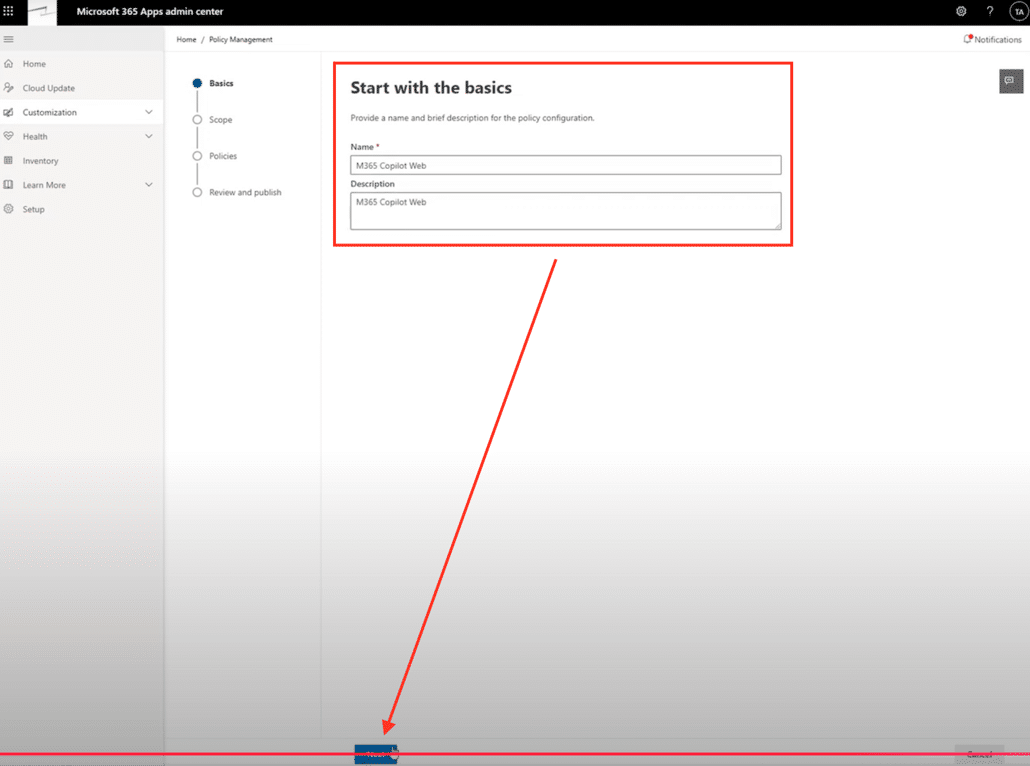Click the Notifications button
The width and height of the screenshot is (1030, 766).
(x=992, y=40)
